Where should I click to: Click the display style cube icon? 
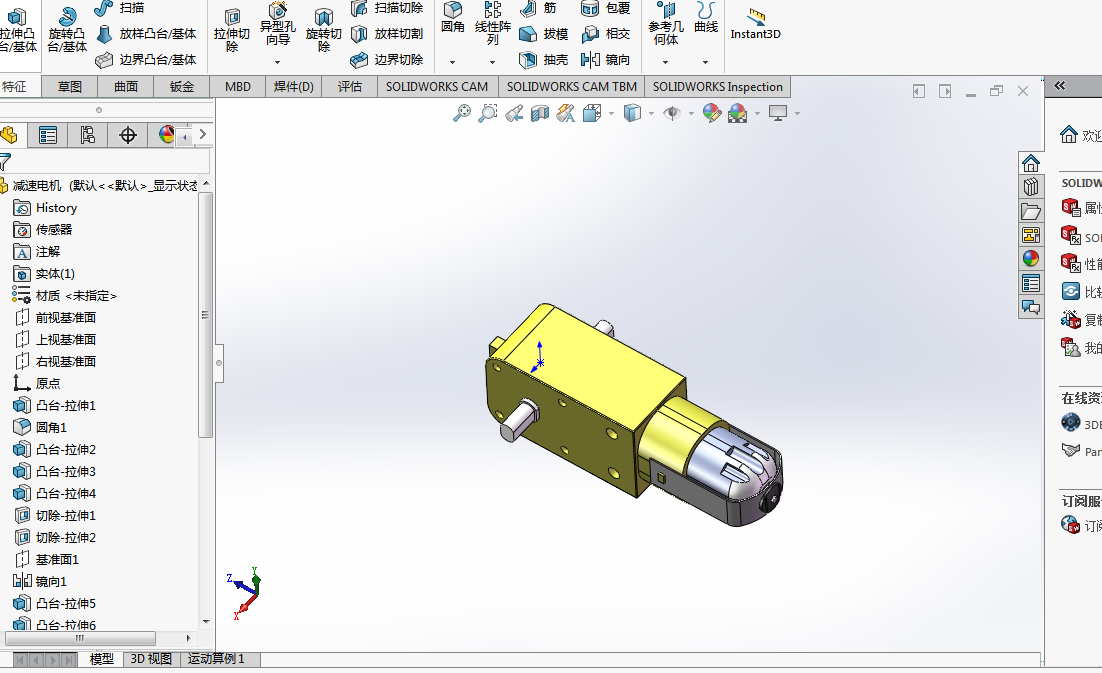pyautogui.click(x=633, y=112)
